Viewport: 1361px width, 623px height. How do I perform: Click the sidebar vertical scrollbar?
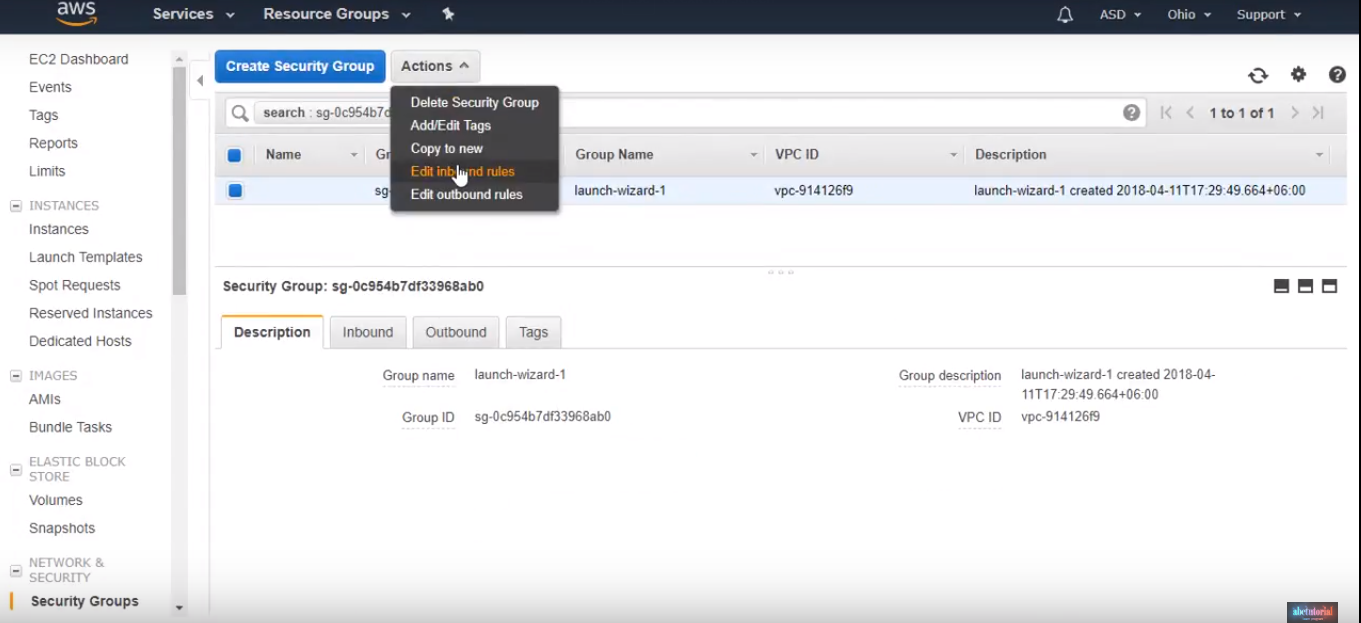click(179, 180)
